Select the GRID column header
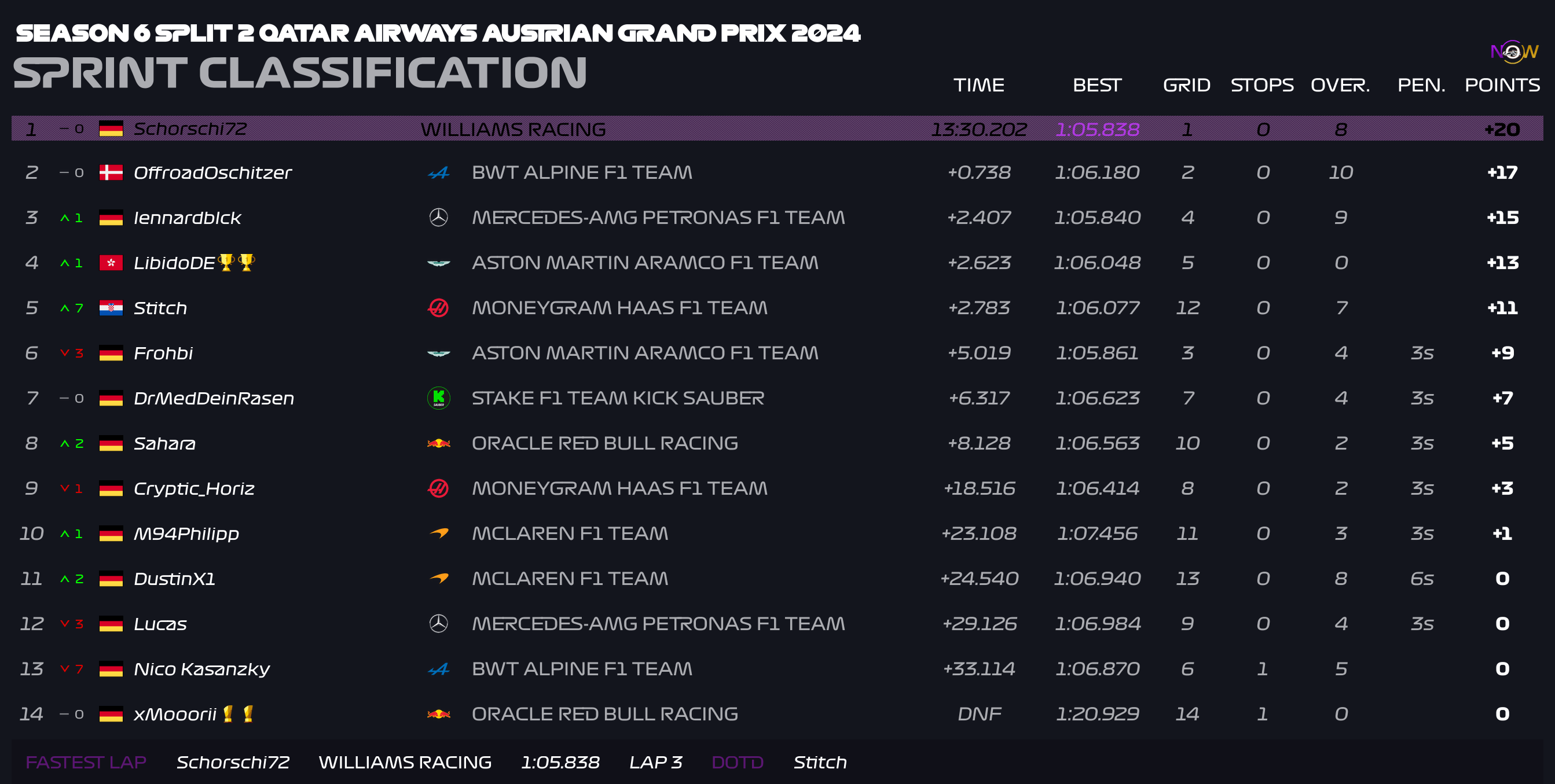The height and width of the screenshot is (784, 1555). (x=1186, y=85)
